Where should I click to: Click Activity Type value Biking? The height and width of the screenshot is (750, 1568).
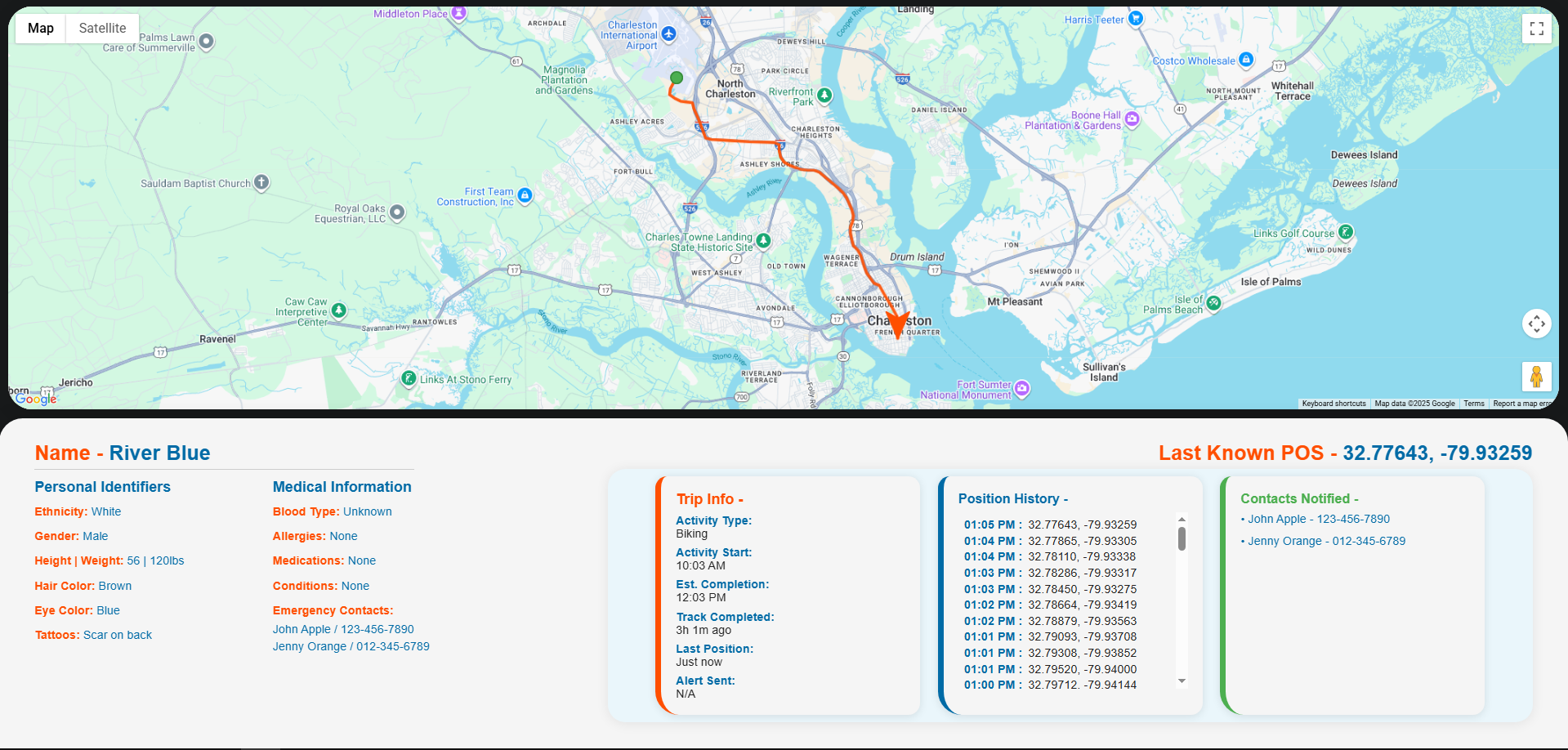coord(691,533)
